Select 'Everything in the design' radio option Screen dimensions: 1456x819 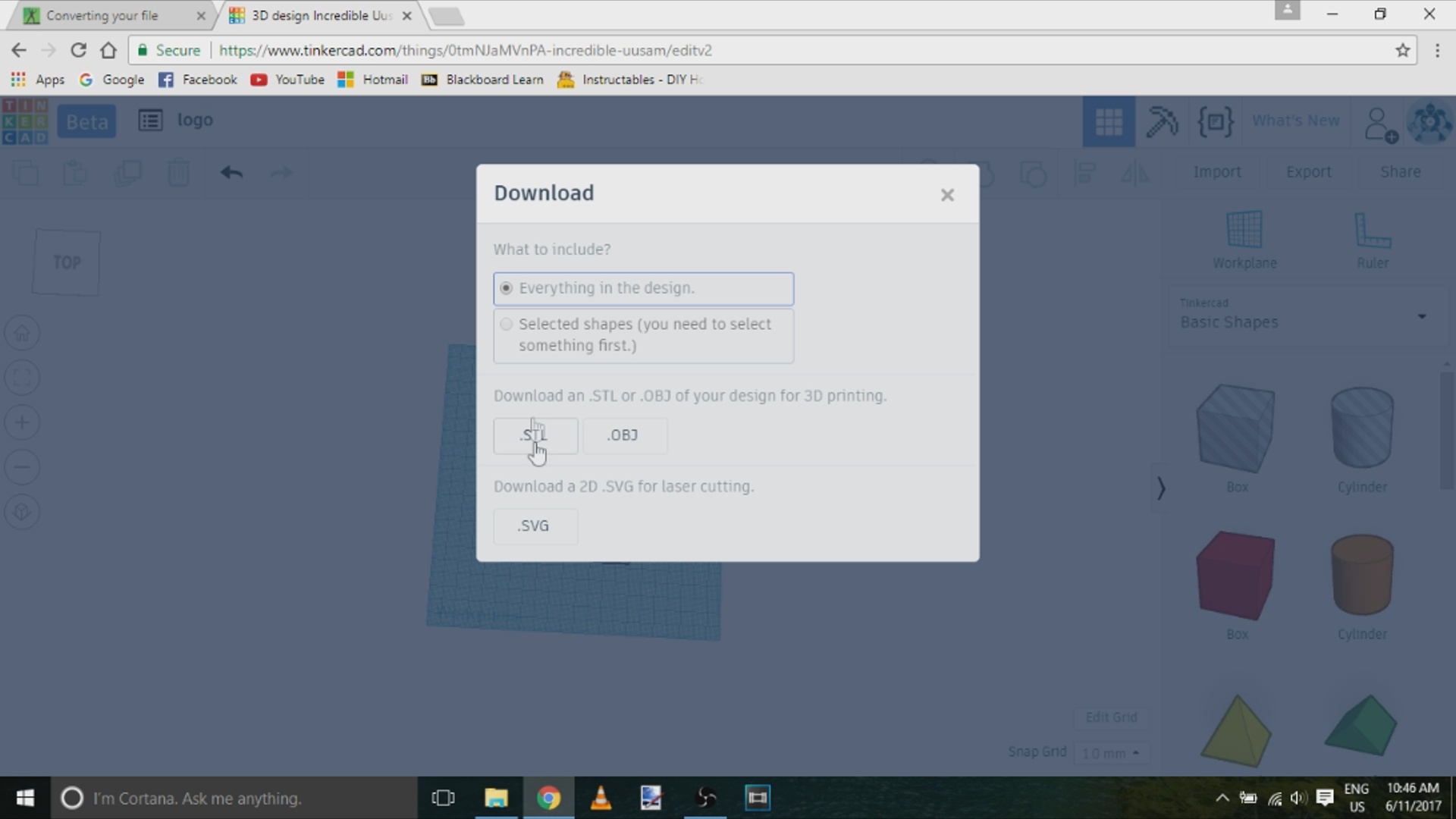tap(507, 288)
